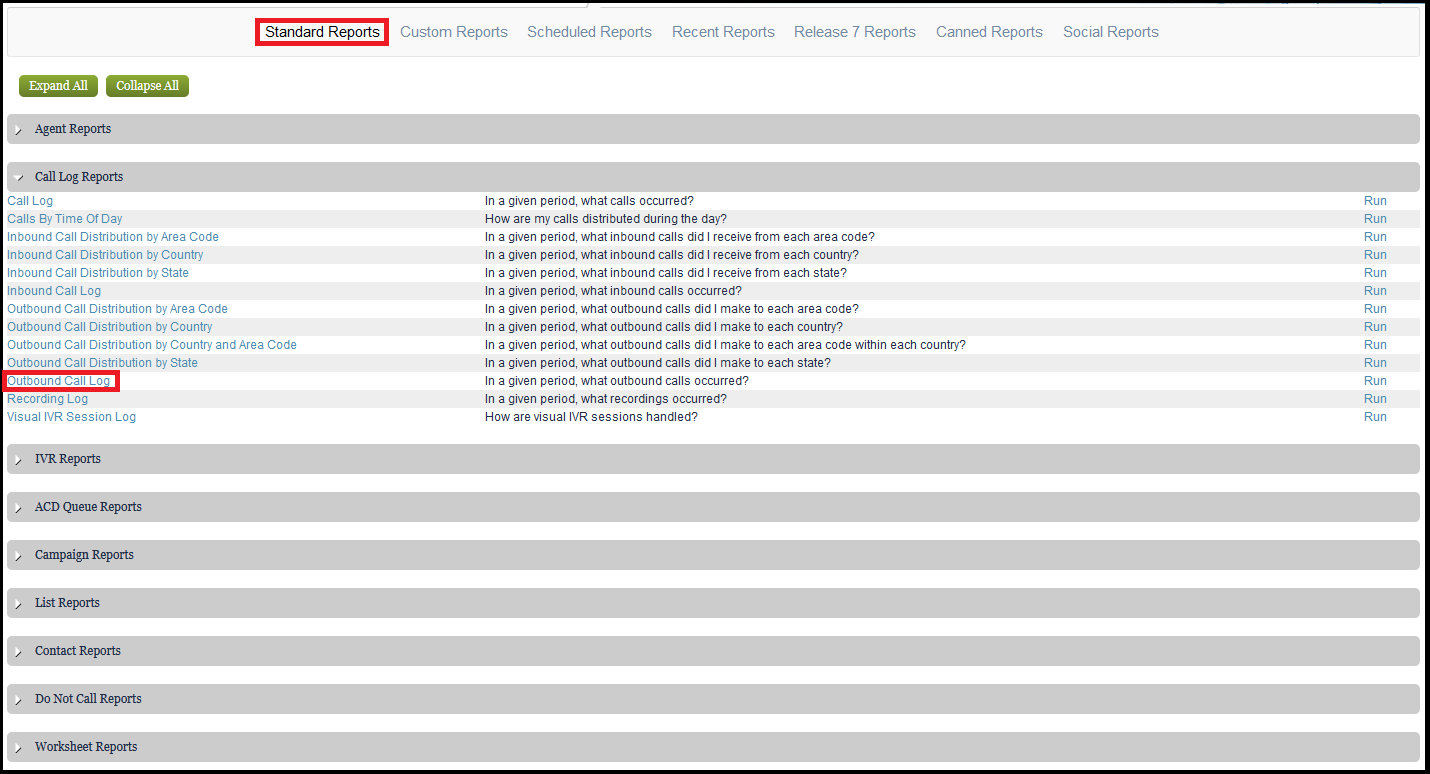Run the Call Log report
The image size is (1430, 774).
click(1375, 201)
